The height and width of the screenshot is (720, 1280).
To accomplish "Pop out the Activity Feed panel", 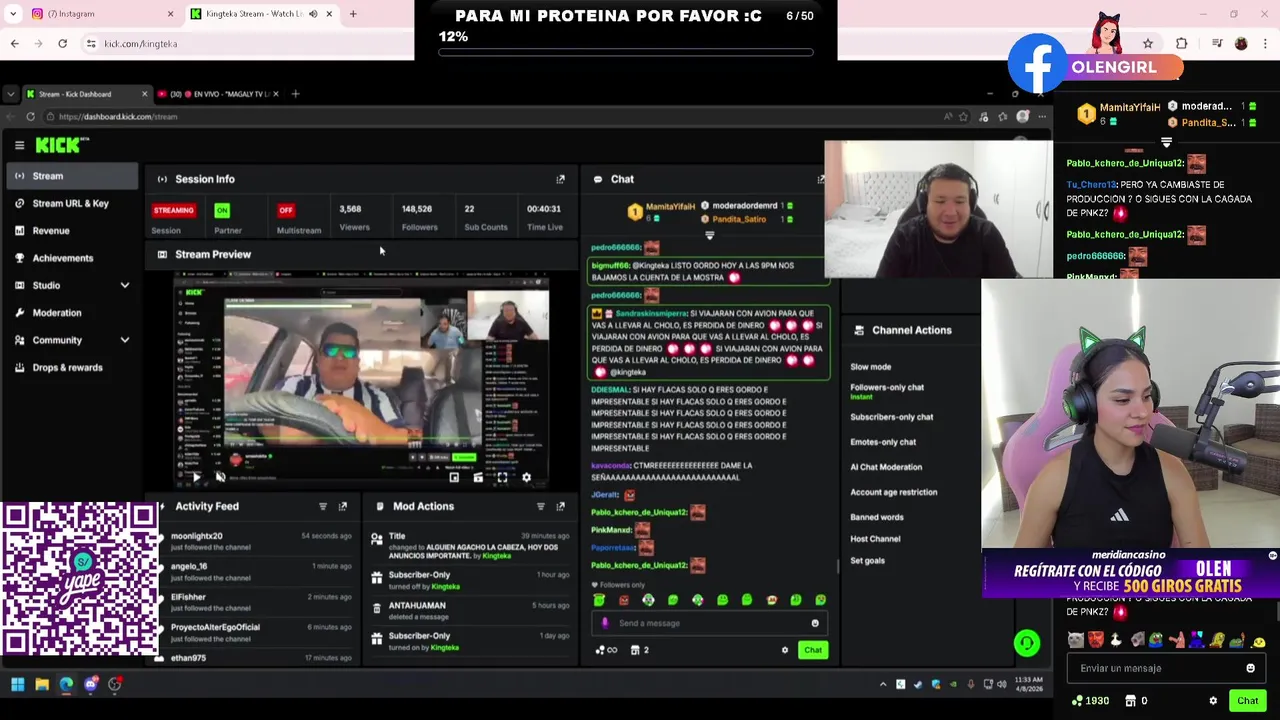I will pyautogui.click(x=342, y=506).
